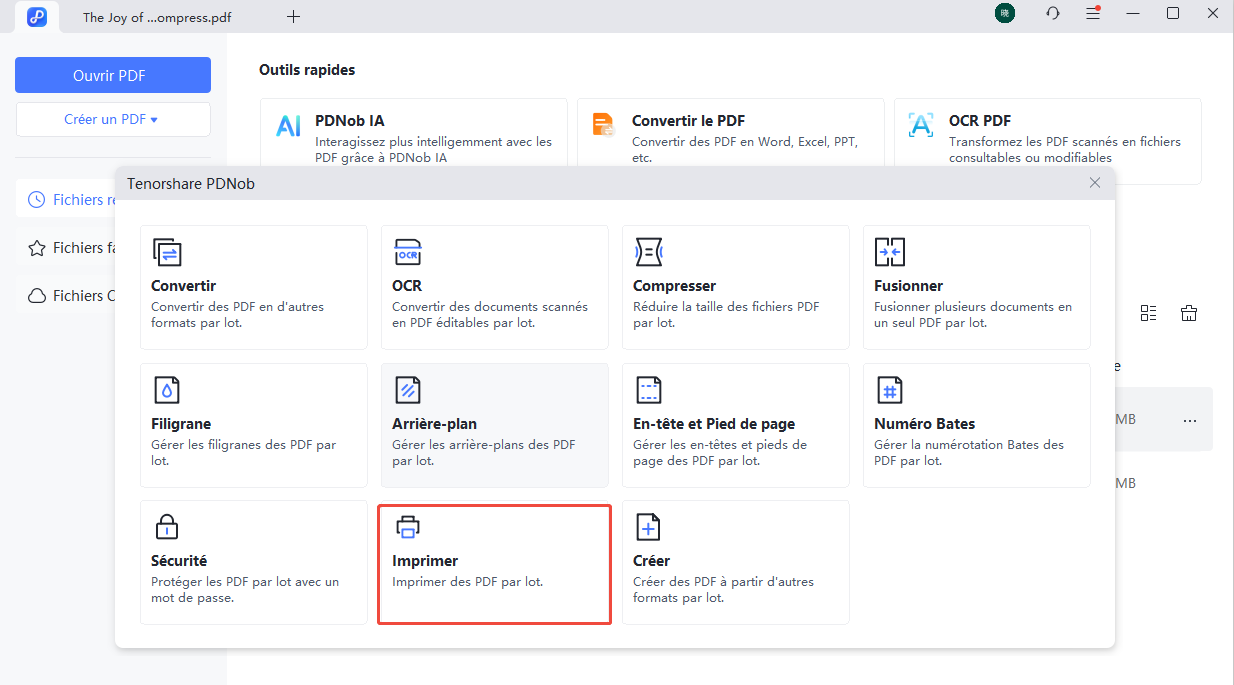Open the Compresser tool icon

(x=648, y=252)
